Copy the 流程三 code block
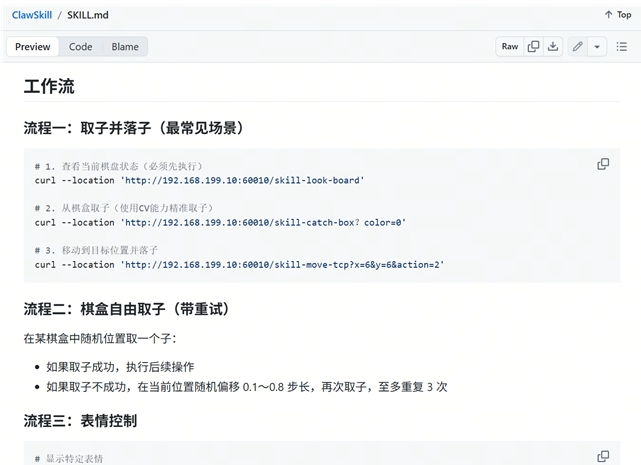 (603, 456)
